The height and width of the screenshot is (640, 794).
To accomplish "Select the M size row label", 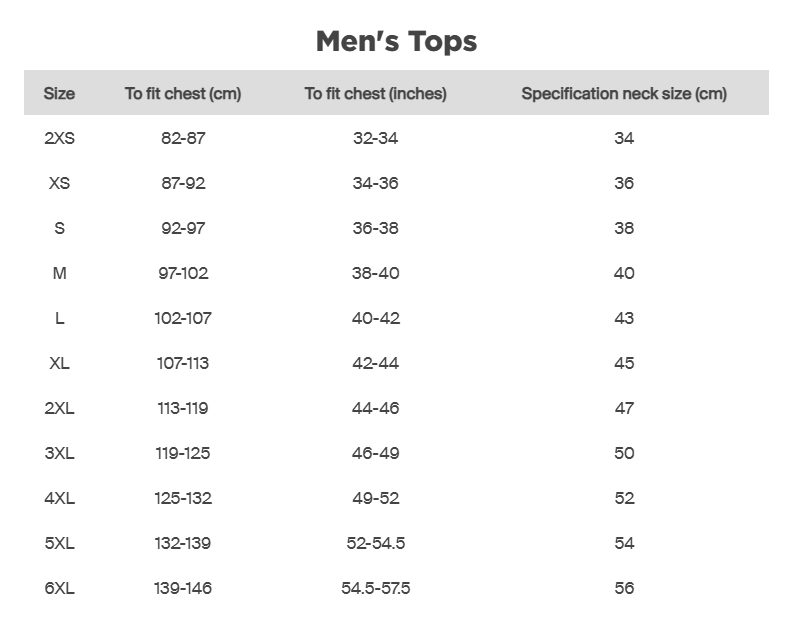I will 59,273.
